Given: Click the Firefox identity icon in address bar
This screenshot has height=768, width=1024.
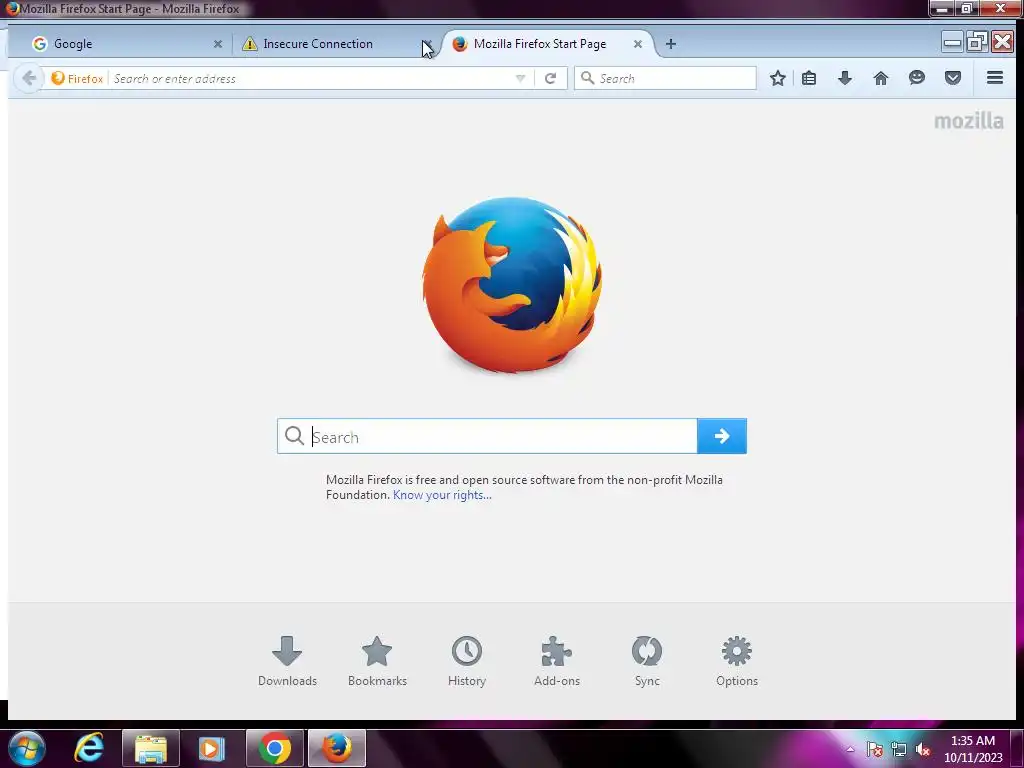Looking at the screenshot, I should (77, 78).
